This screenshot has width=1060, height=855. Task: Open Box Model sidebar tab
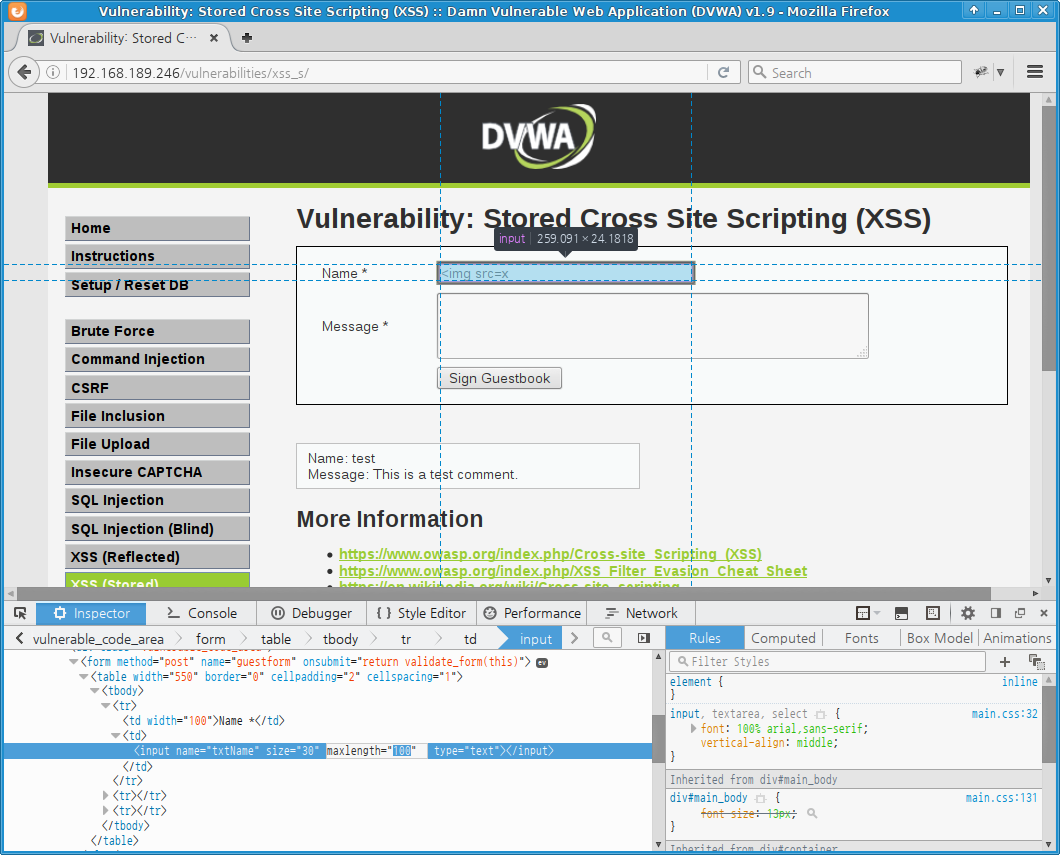point(939,638)
